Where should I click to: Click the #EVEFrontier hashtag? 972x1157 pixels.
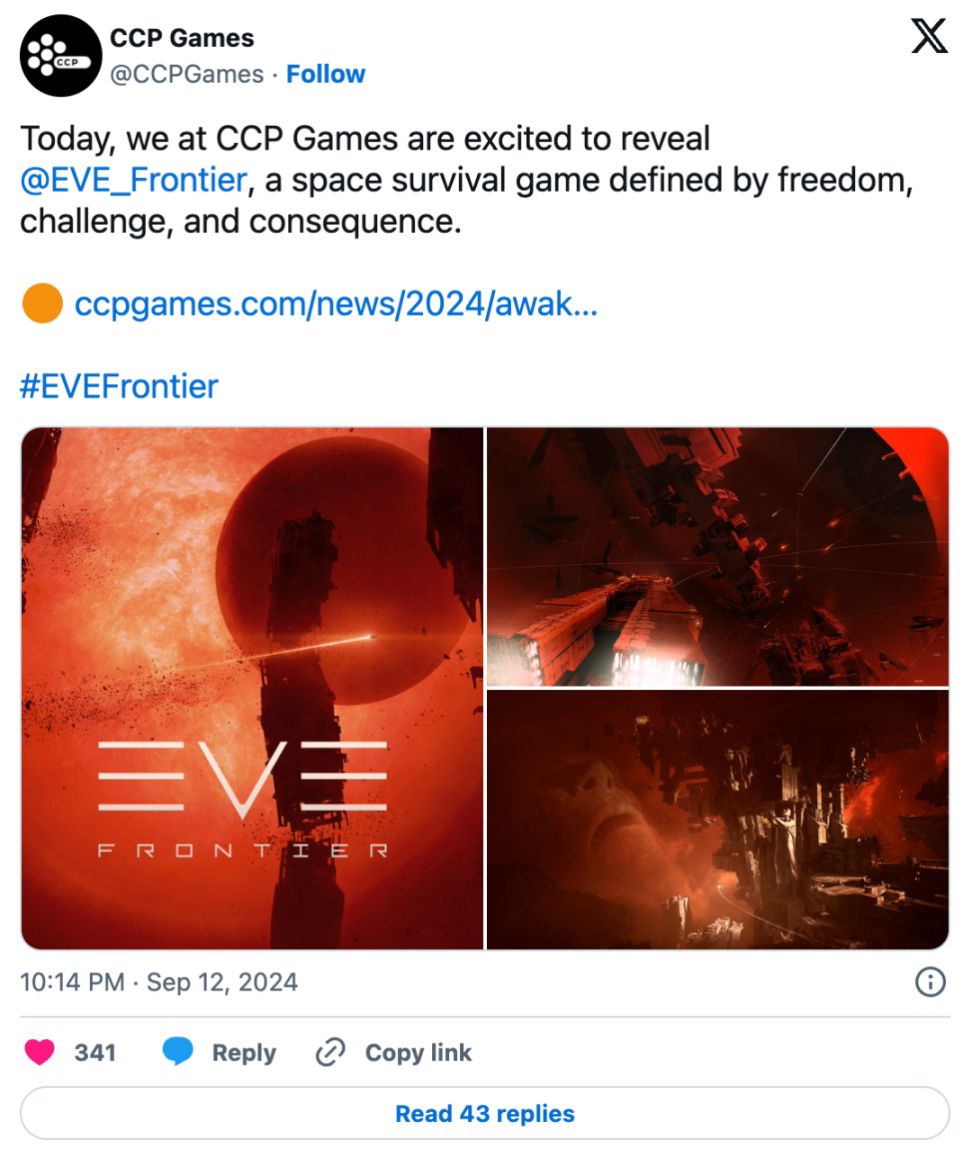[x=119, y=386]
